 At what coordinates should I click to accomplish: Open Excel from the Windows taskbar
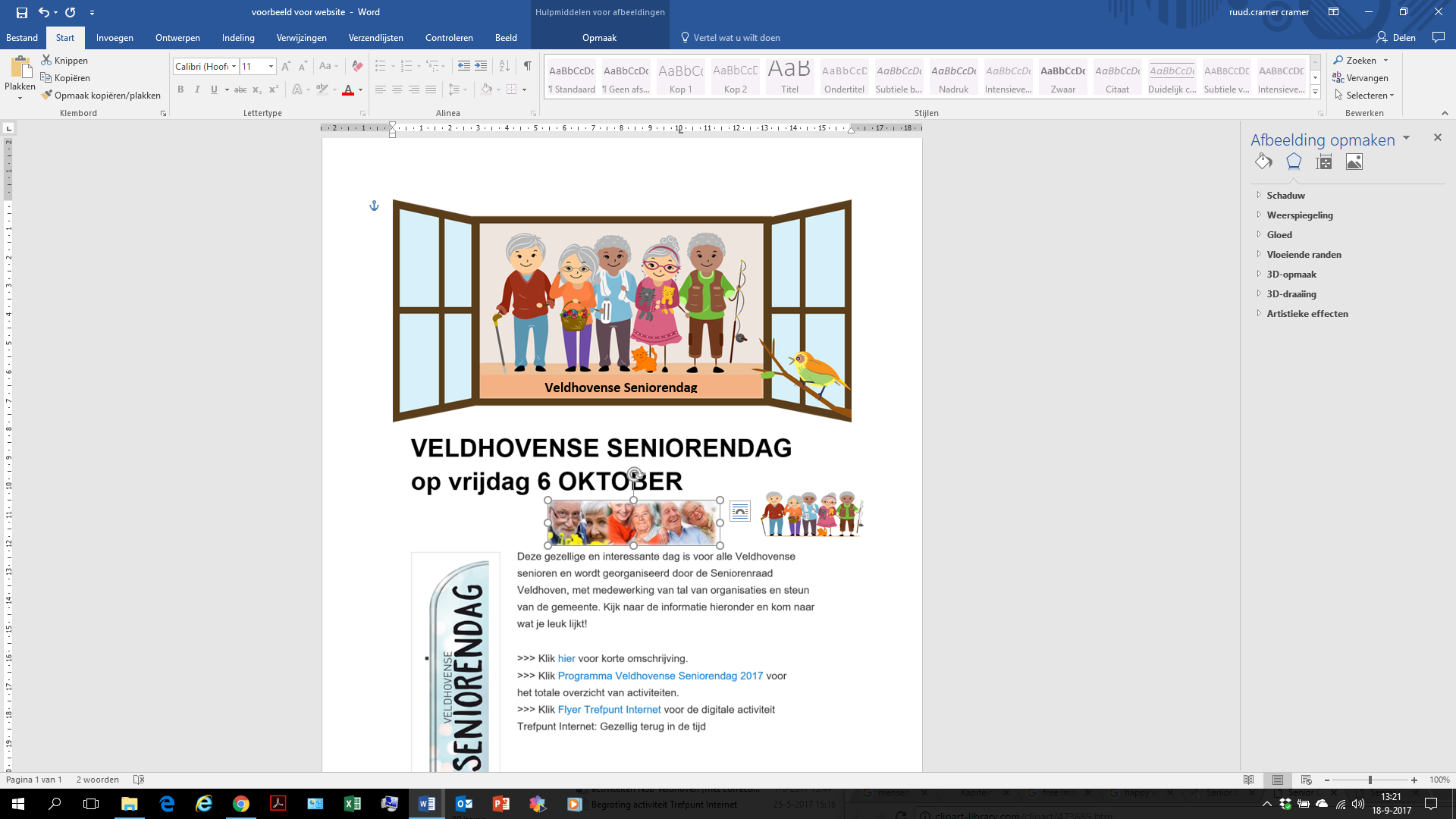pos(353,804)
